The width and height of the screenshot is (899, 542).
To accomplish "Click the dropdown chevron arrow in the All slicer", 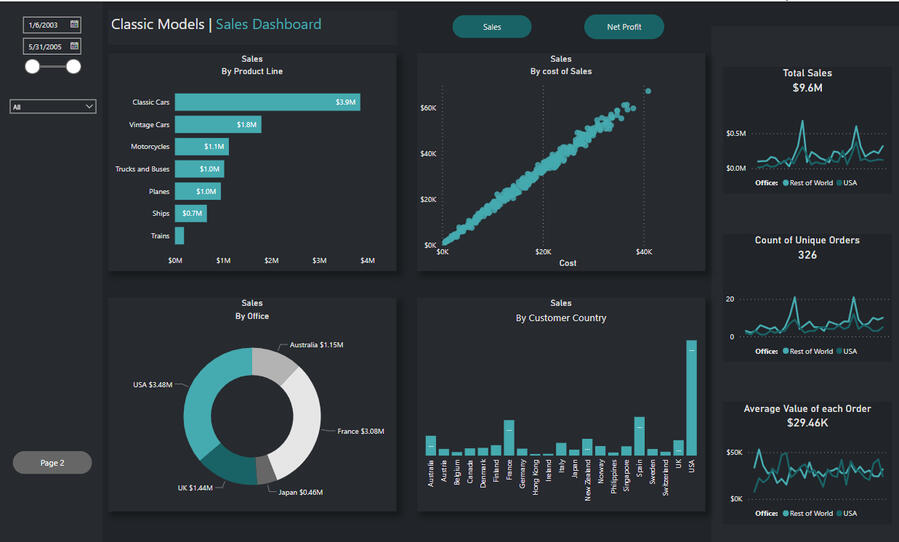I will coord(89,107).
